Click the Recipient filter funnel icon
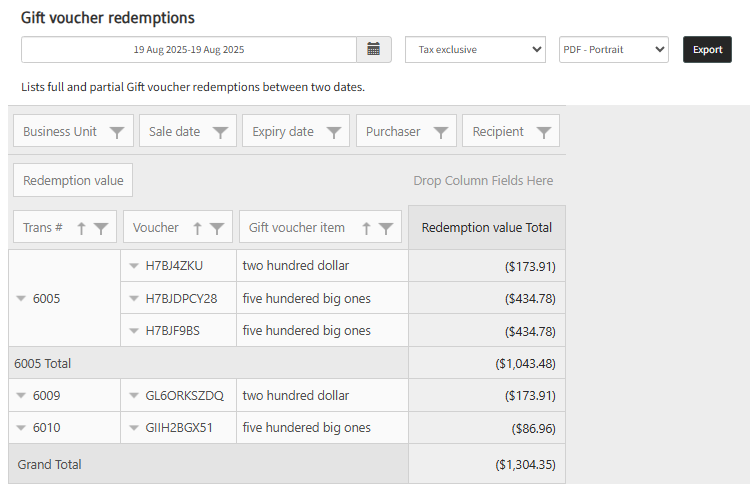 pyautogui.click(x=544, y=132)
